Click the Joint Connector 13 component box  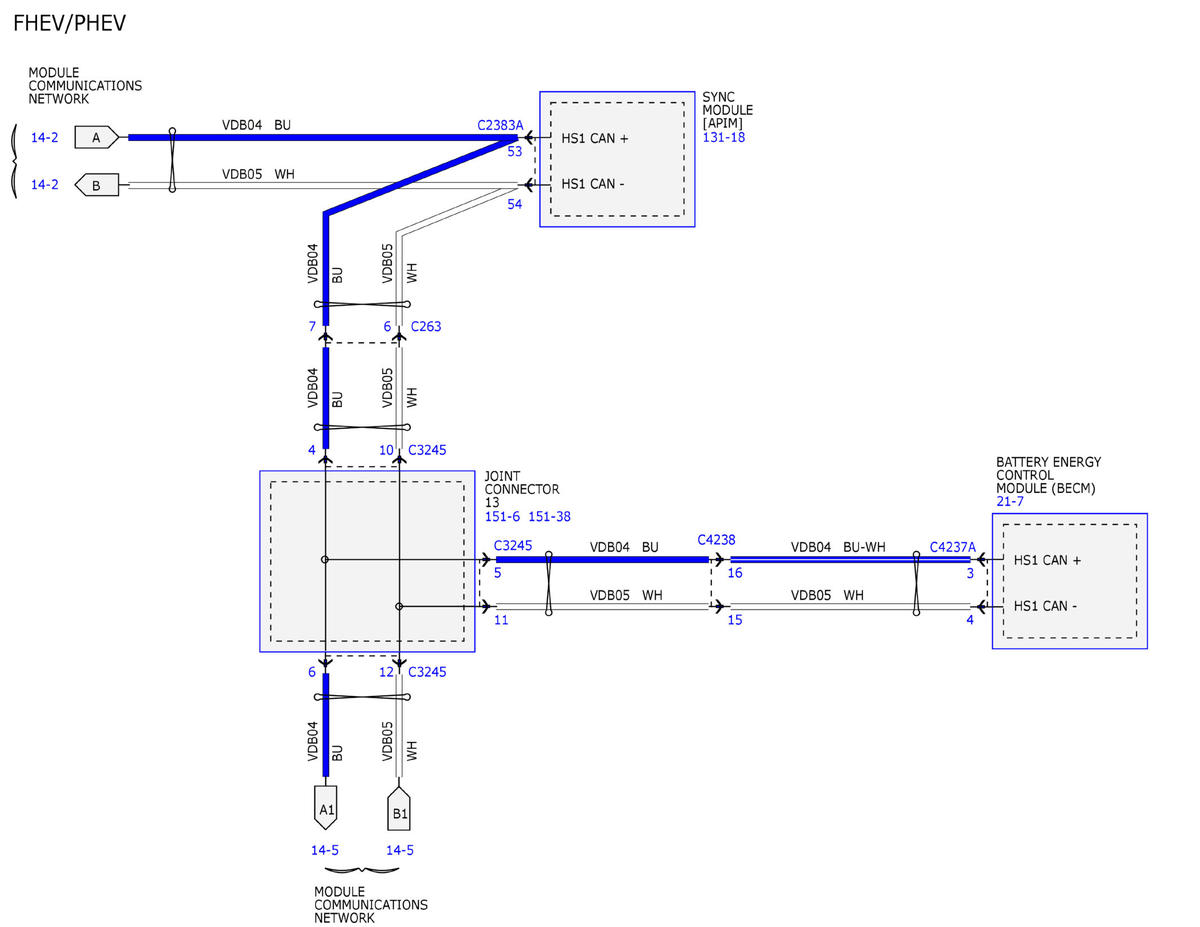[x=367, y=561]
